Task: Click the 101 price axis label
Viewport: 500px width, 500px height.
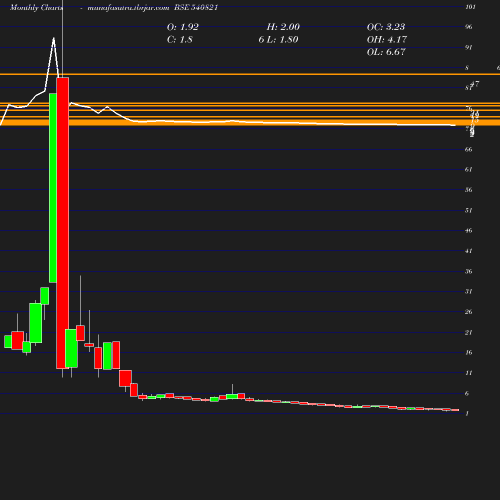Action: [x=470, y=7]
